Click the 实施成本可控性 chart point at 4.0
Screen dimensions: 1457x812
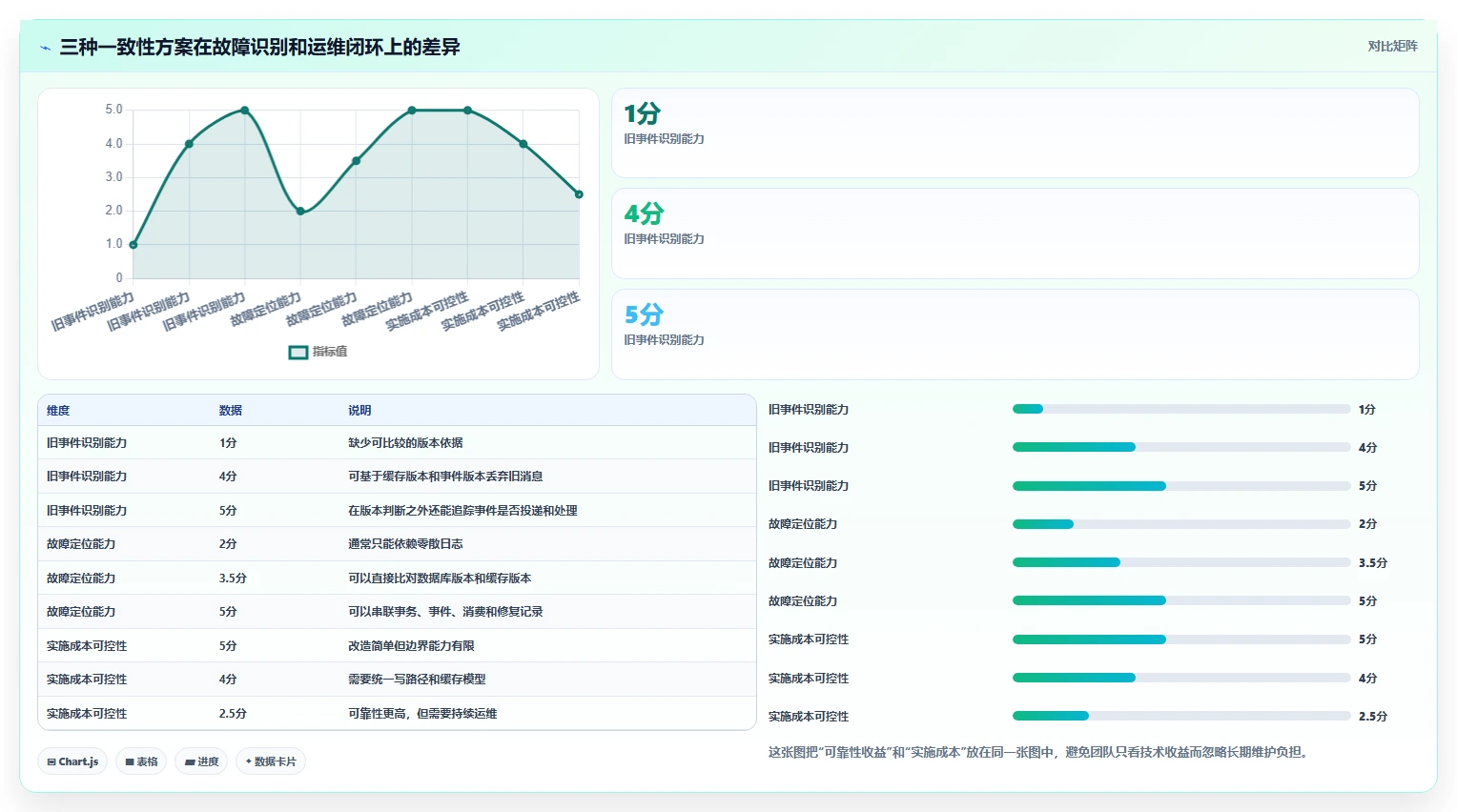pos(523,144)
